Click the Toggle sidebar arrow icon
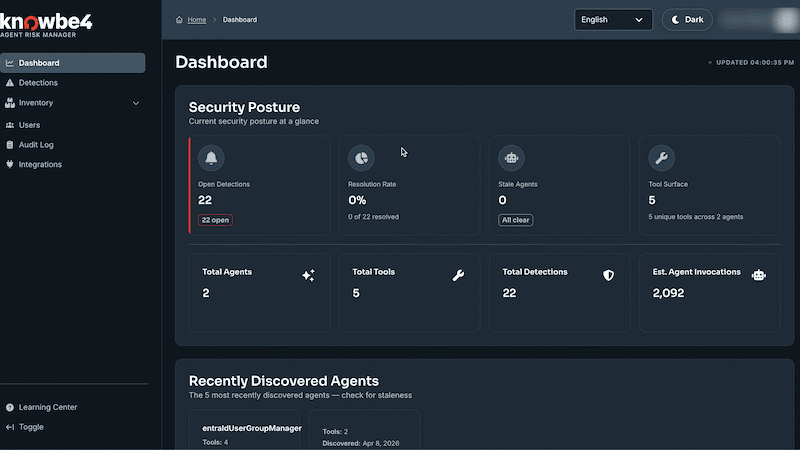The image size is (800, 450). point(10,427)
